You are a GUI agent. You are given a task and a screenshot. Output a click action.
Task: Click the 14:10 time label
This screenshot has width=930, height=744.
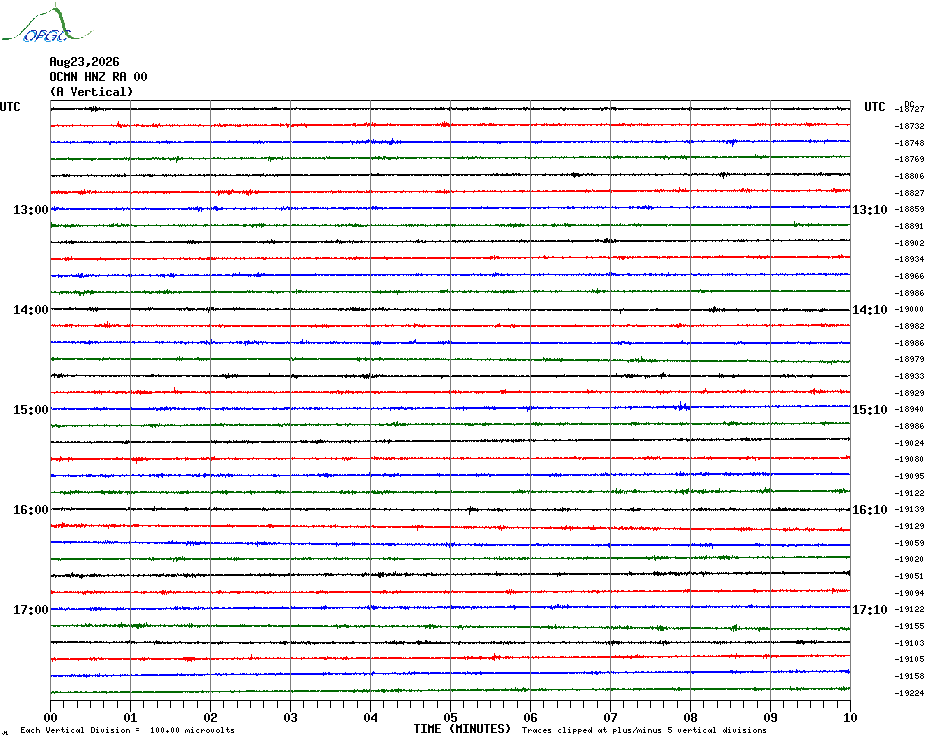point(870,310)
